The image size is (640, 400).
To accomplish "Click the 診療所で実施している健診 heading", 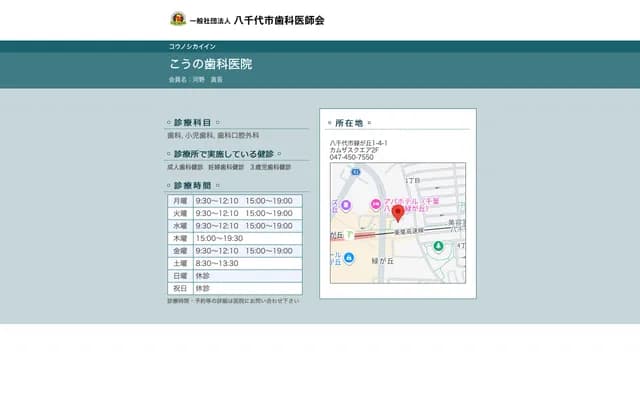I will click(224, 154).
